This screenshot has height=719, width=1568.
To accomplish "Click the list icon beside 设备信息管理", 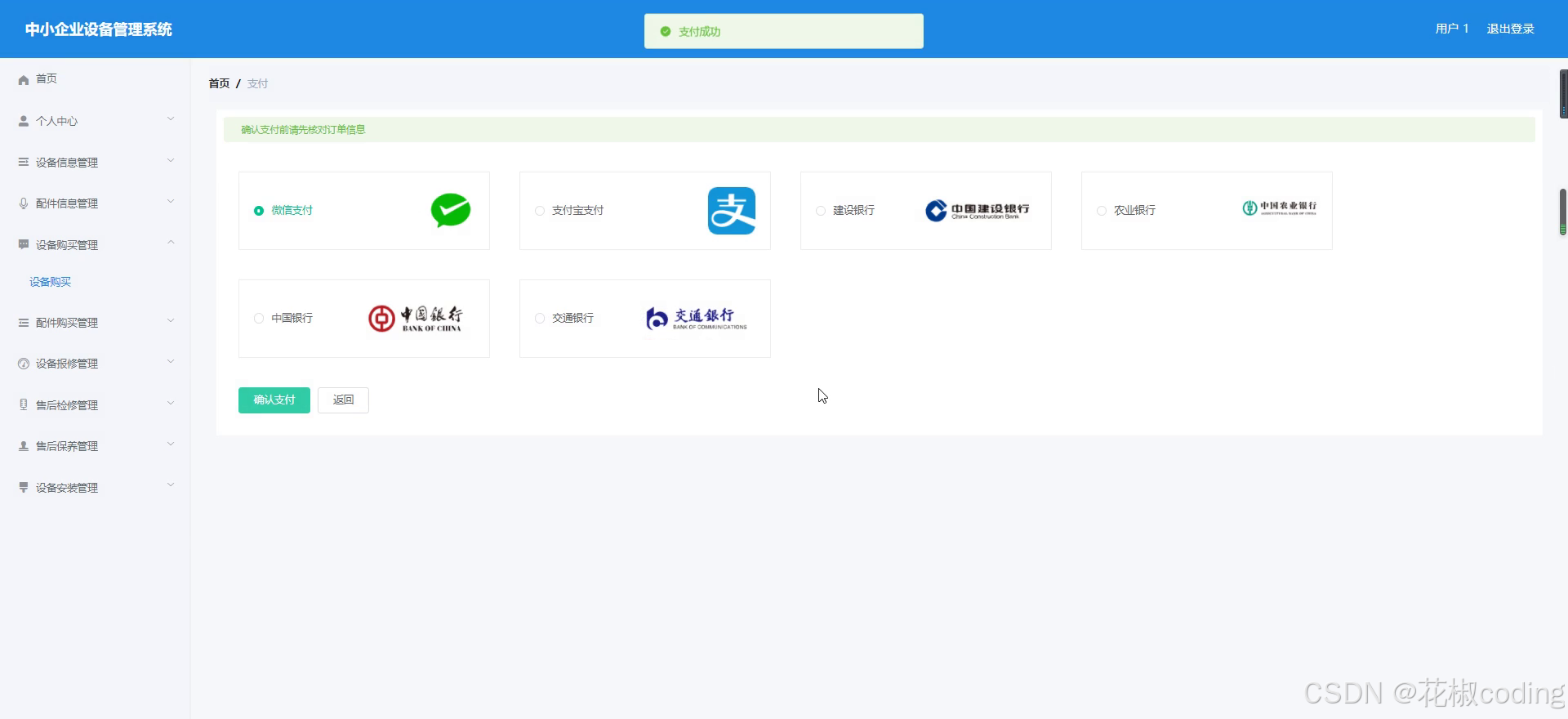I will click(x=24, y=162).
